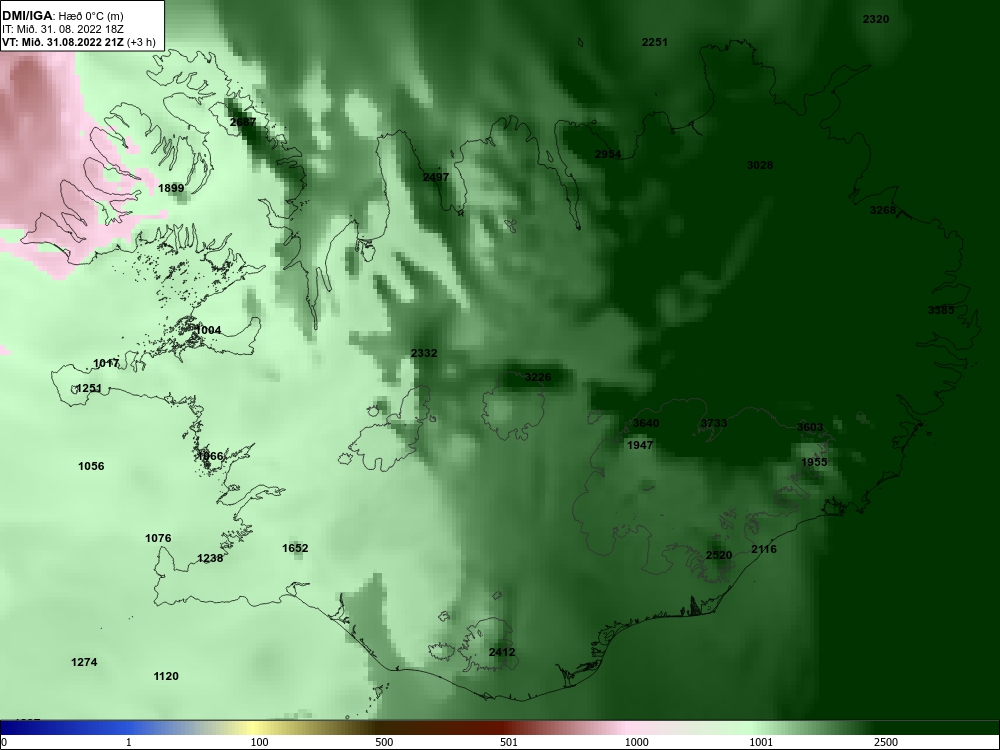Click the map value 3733

(714, 423)
